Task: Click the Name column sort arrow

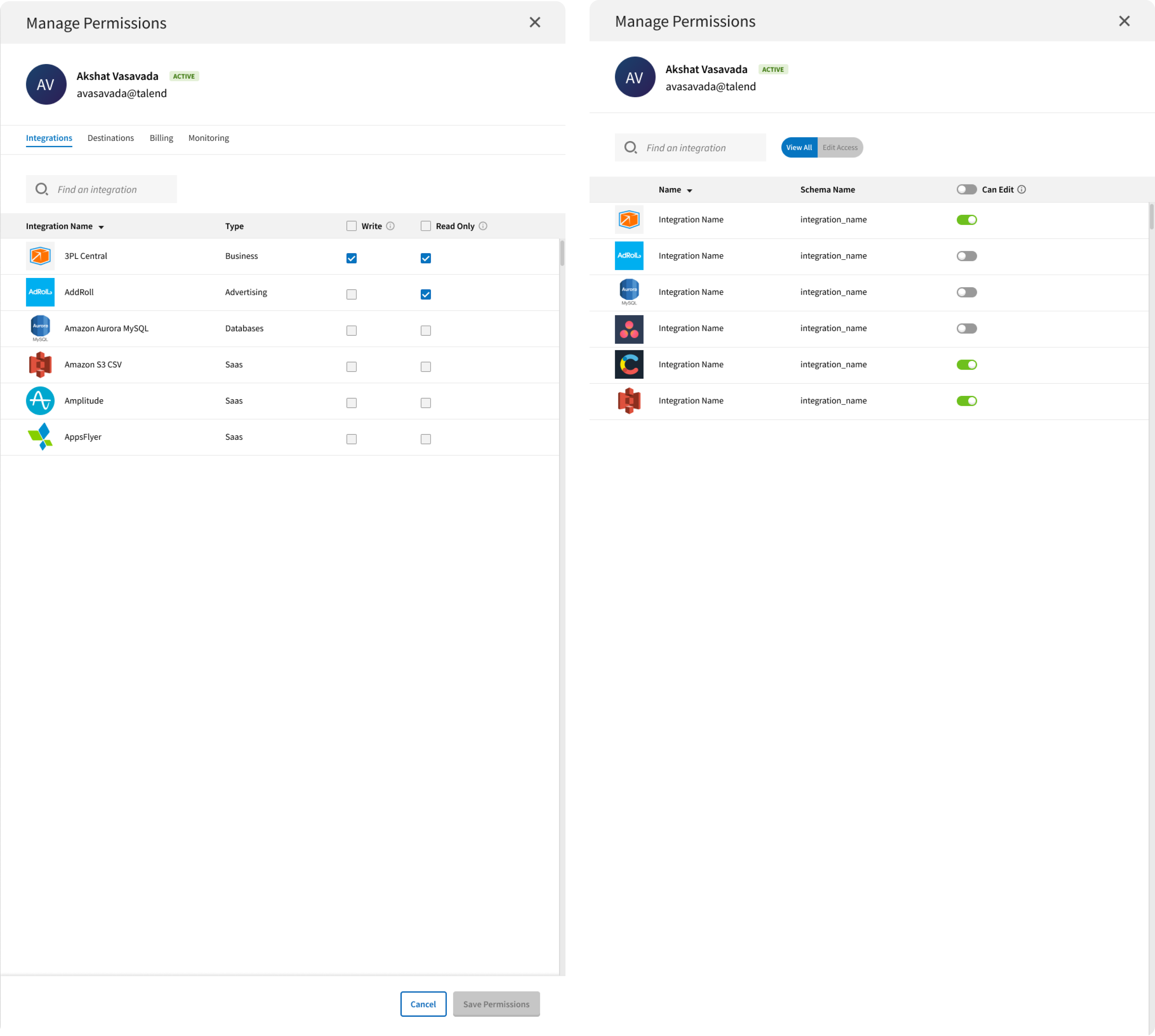Action: (x=689, y=191)
